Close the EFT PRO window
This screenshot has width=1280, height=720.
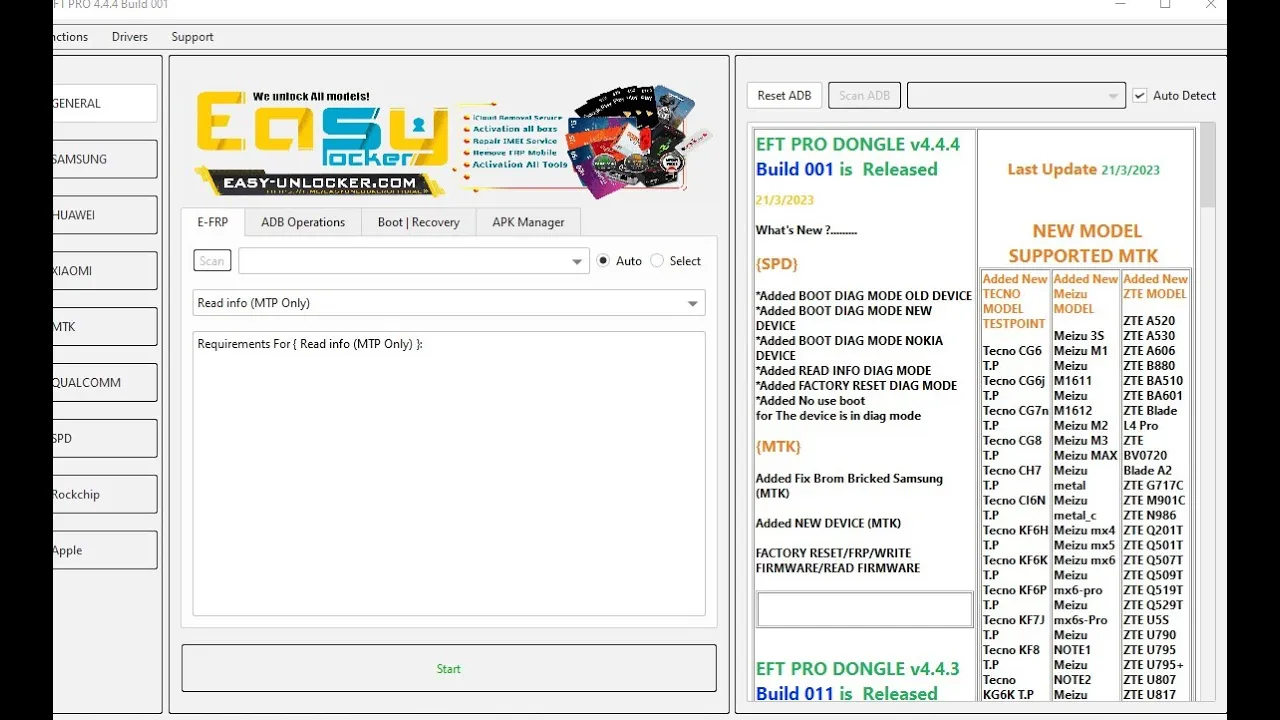pos(1210,5)
